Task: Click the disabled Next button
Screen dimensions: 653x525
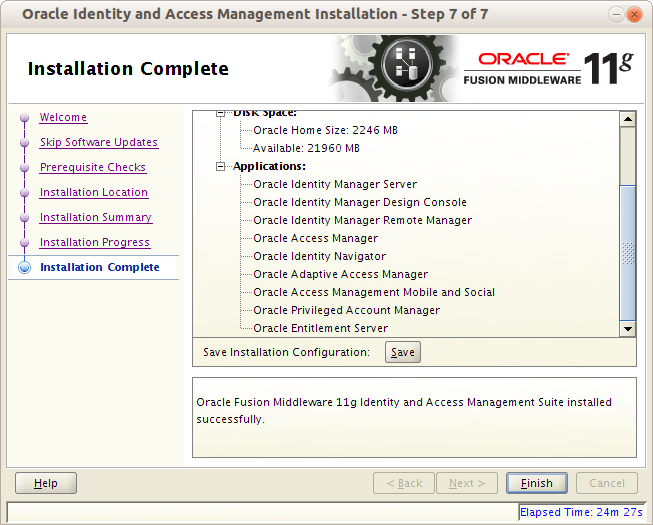Action: pos(467,483)
